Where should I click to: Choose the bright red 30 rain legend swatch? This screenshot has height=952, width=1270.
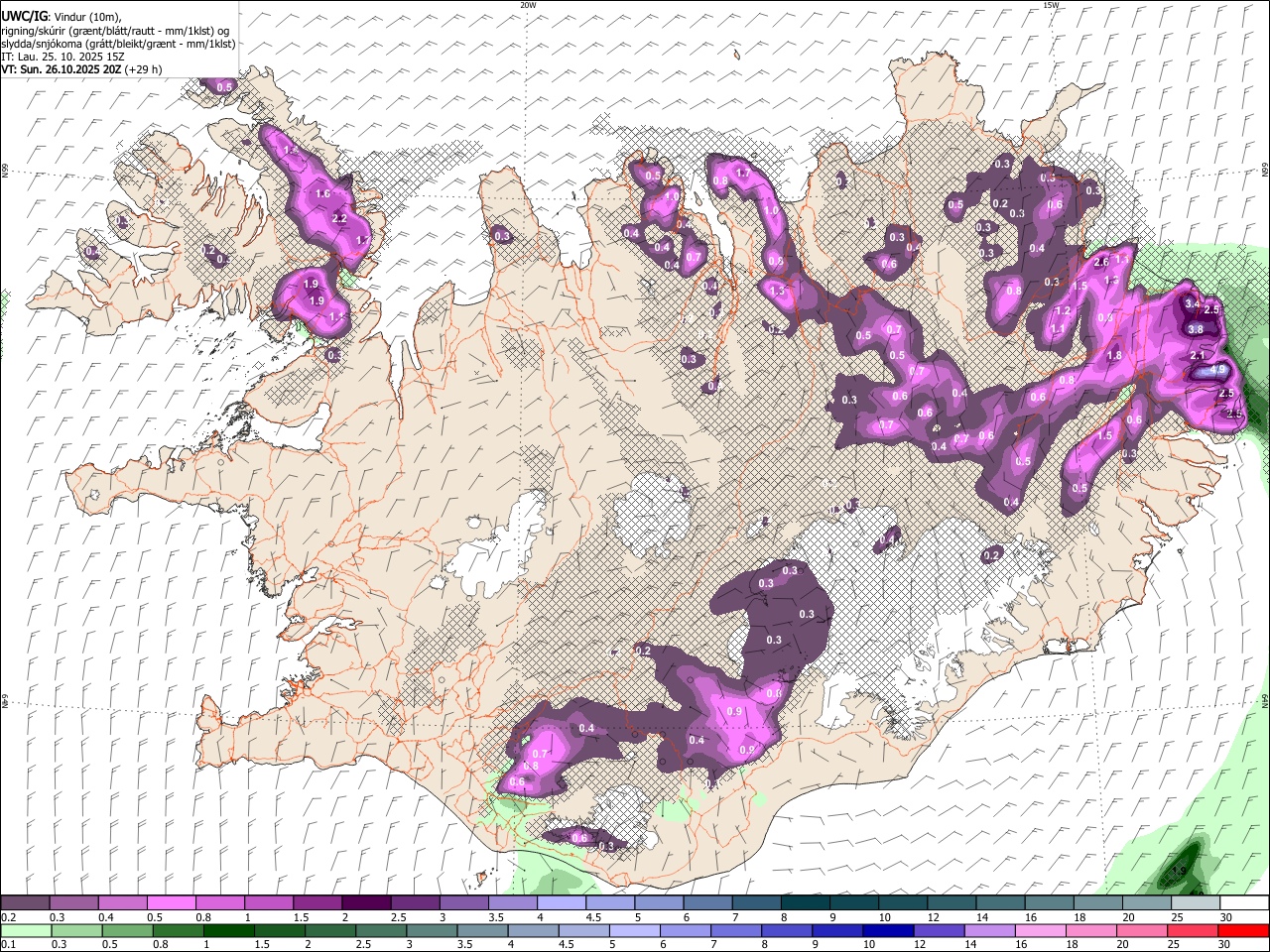[x=1245, y=931]
